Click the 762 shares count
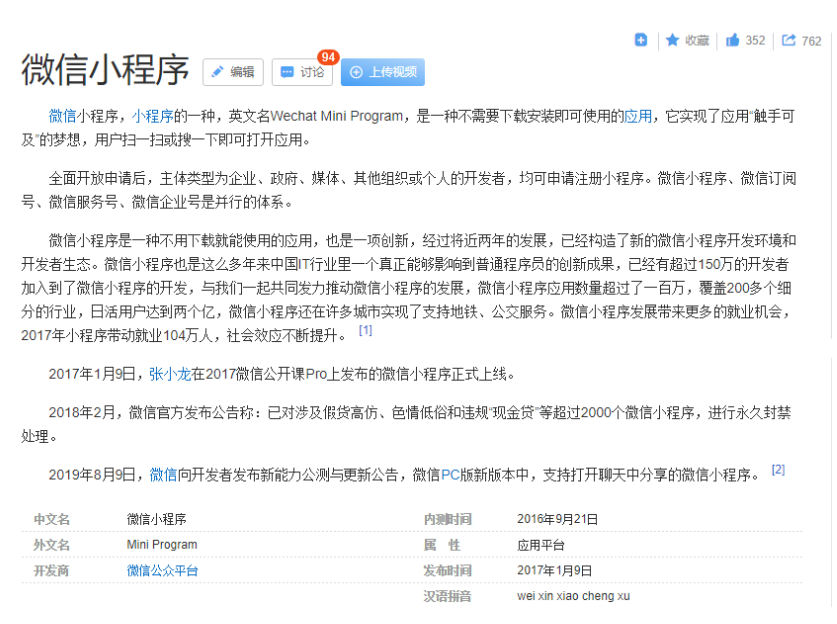 (811, 41)
